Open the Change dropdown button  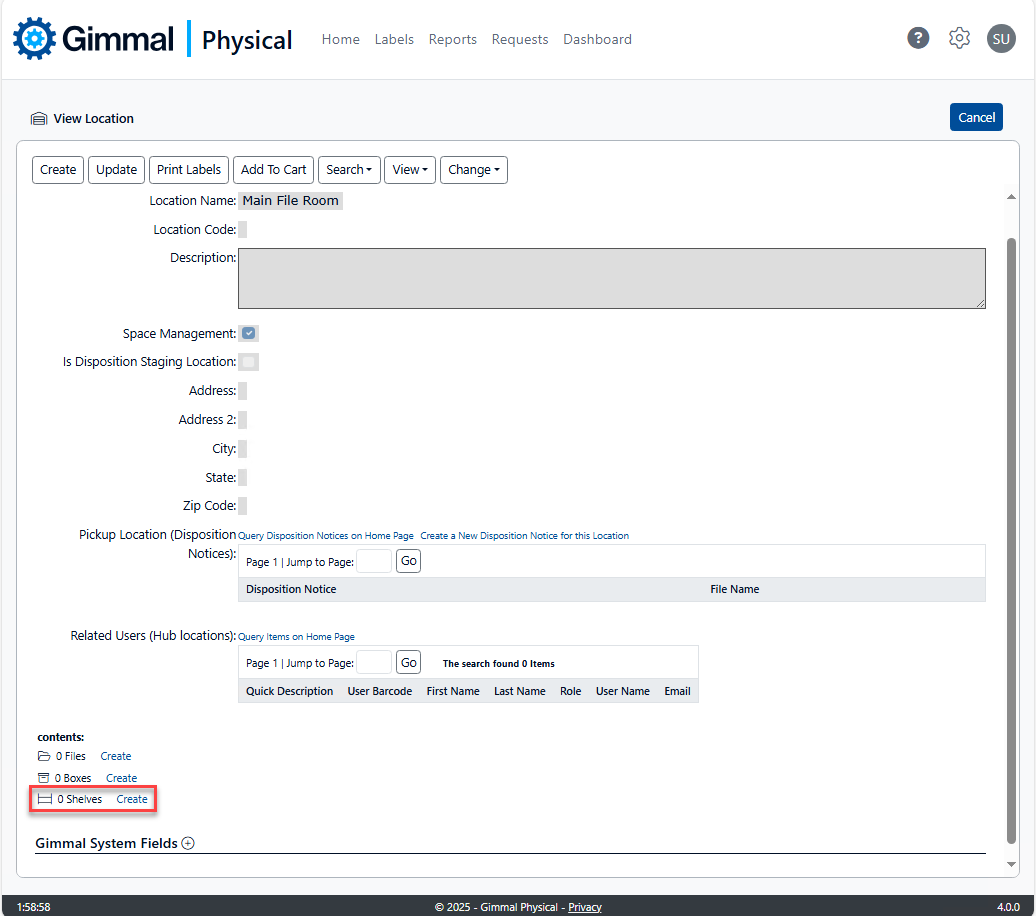pyautogui.click(x=473, y=170)
